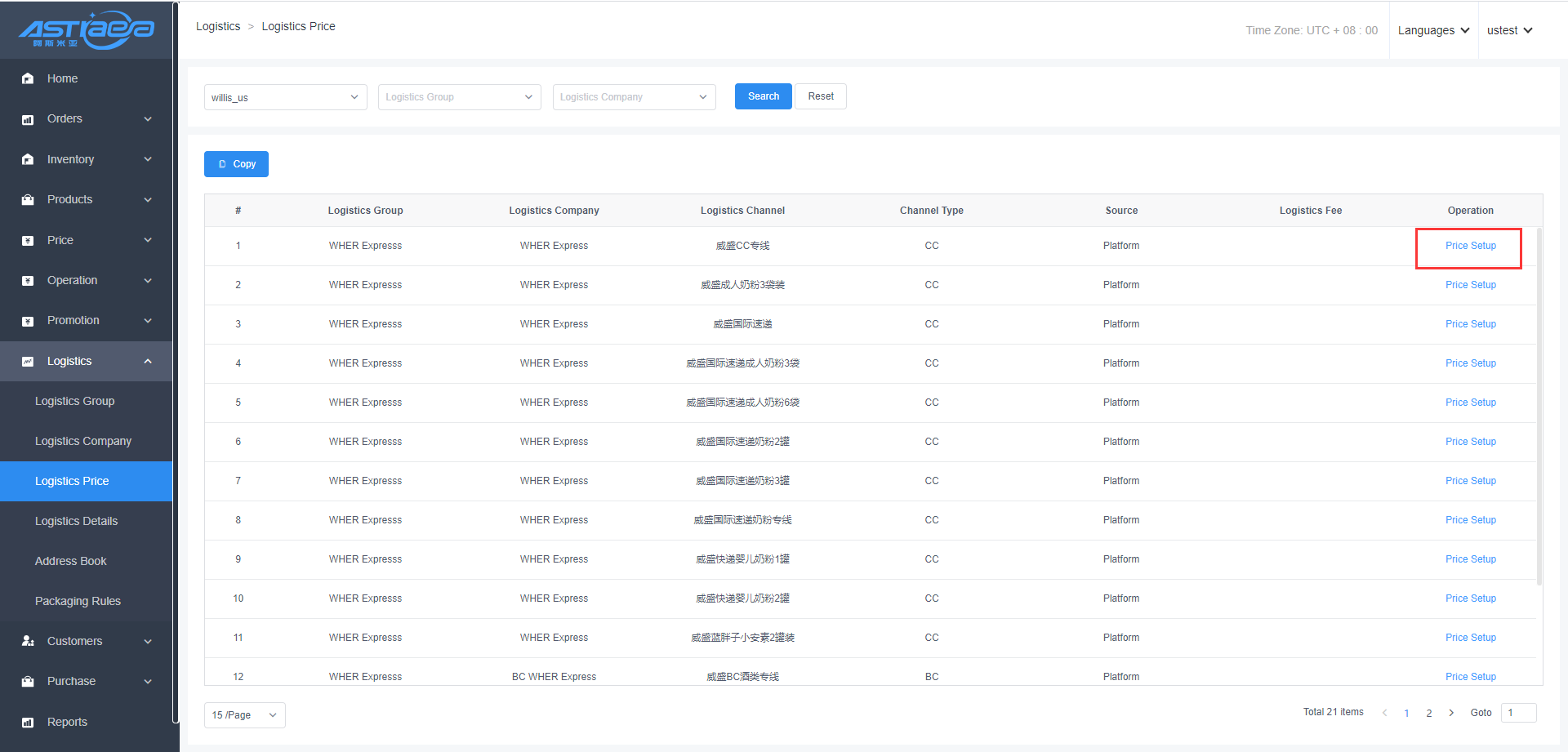Screen dimensions: 1568x752
Task: Click the Products briefcase icon
Action: click(x=28, y=200)
